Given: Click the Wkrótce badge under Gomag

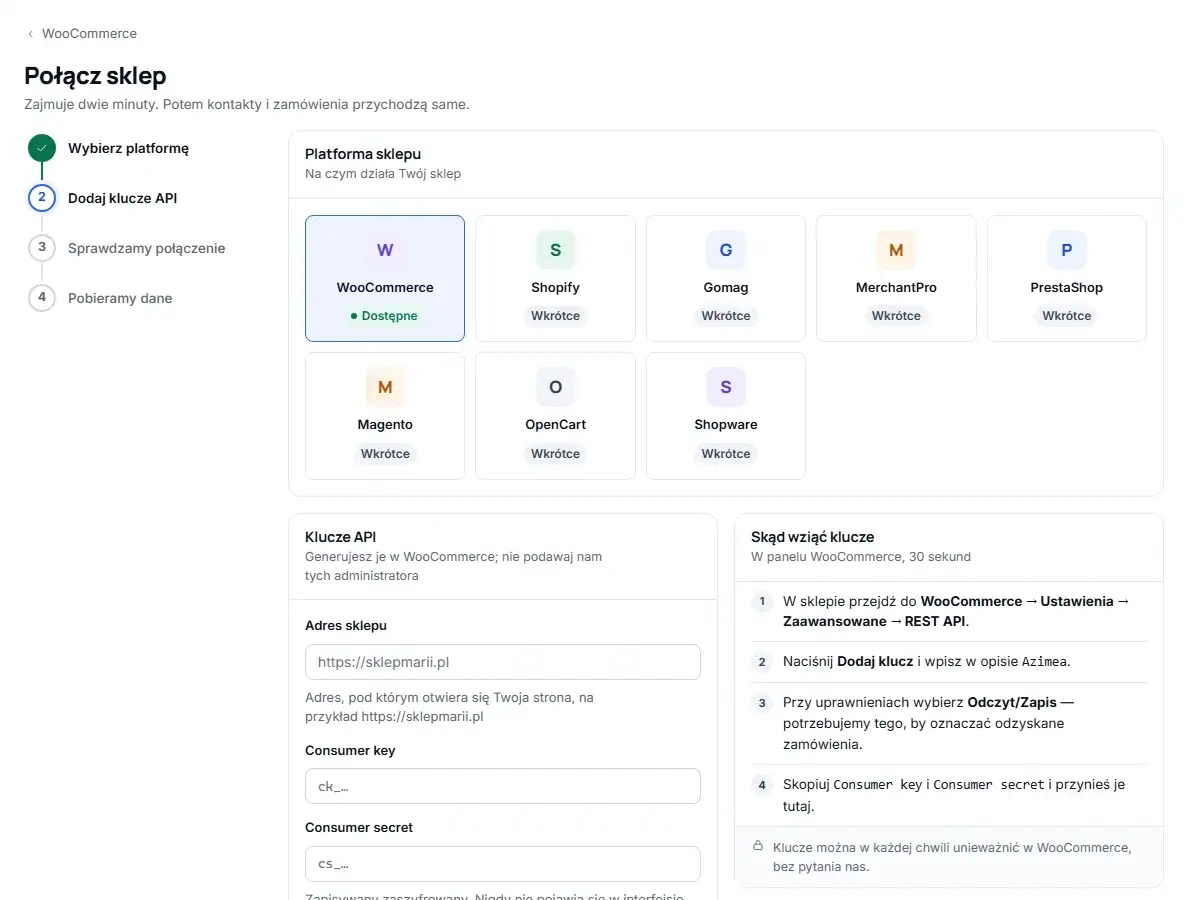Looking at the screenshot, I should click(726, 316).
